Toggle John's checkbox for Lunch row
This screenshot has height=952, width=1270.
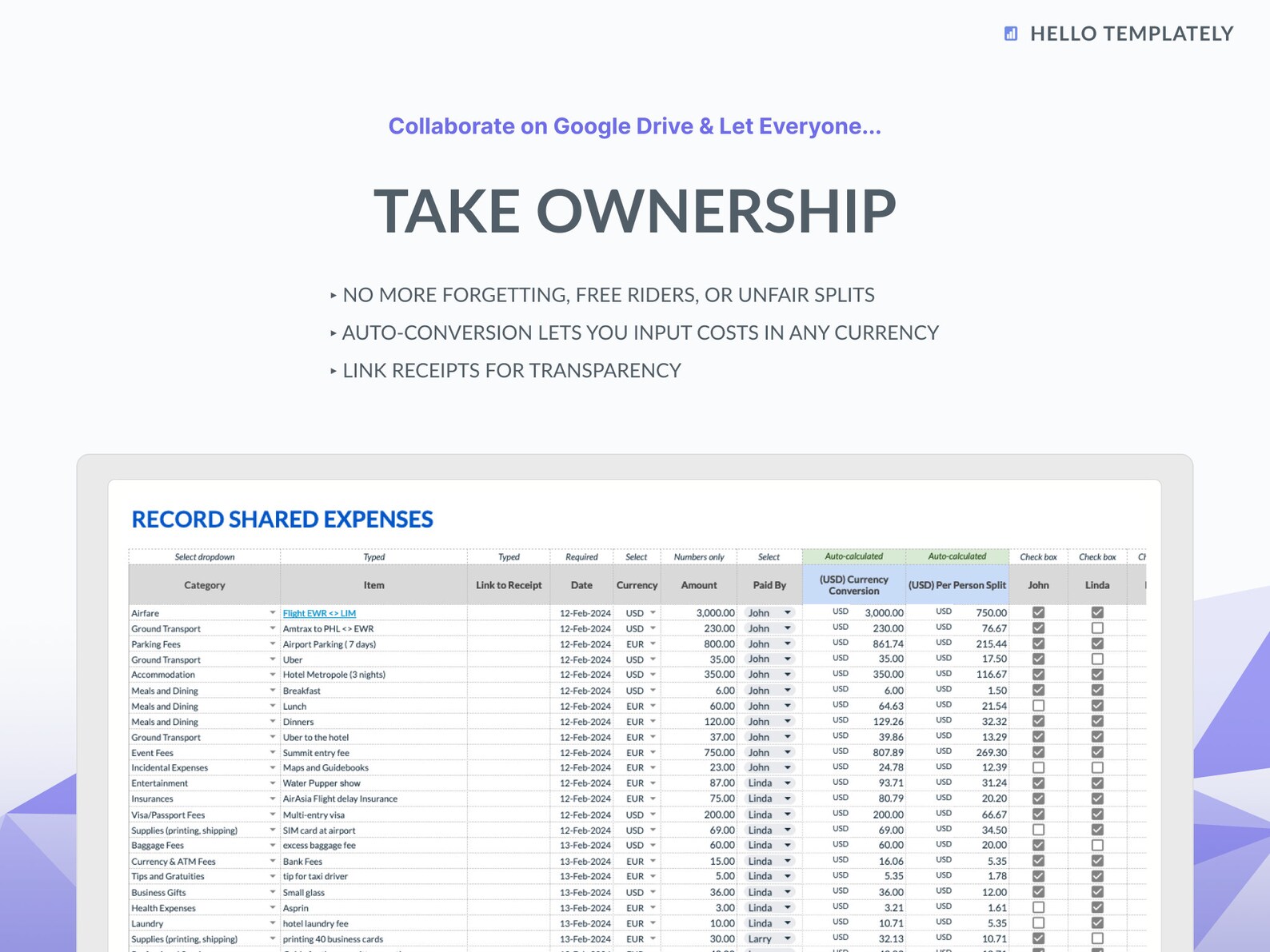1038,706
